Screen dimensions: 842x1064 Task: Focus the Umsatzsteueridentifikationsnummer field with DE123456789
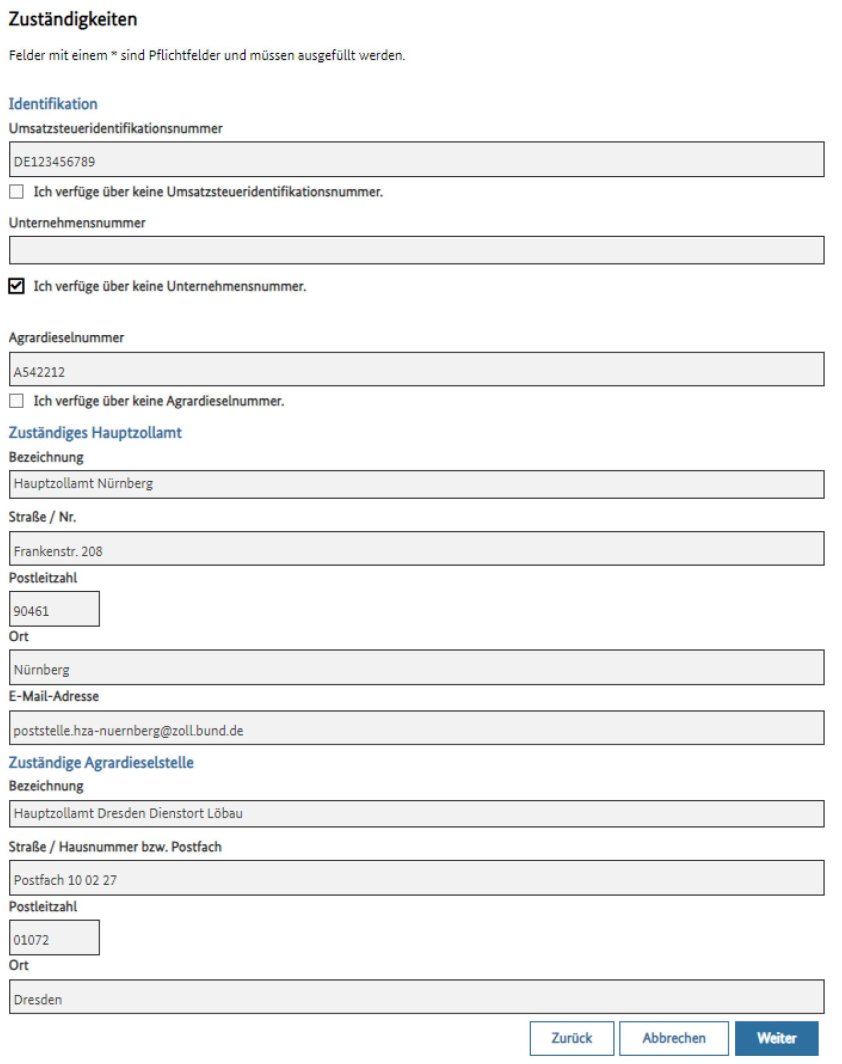click(x=416, y=160)
